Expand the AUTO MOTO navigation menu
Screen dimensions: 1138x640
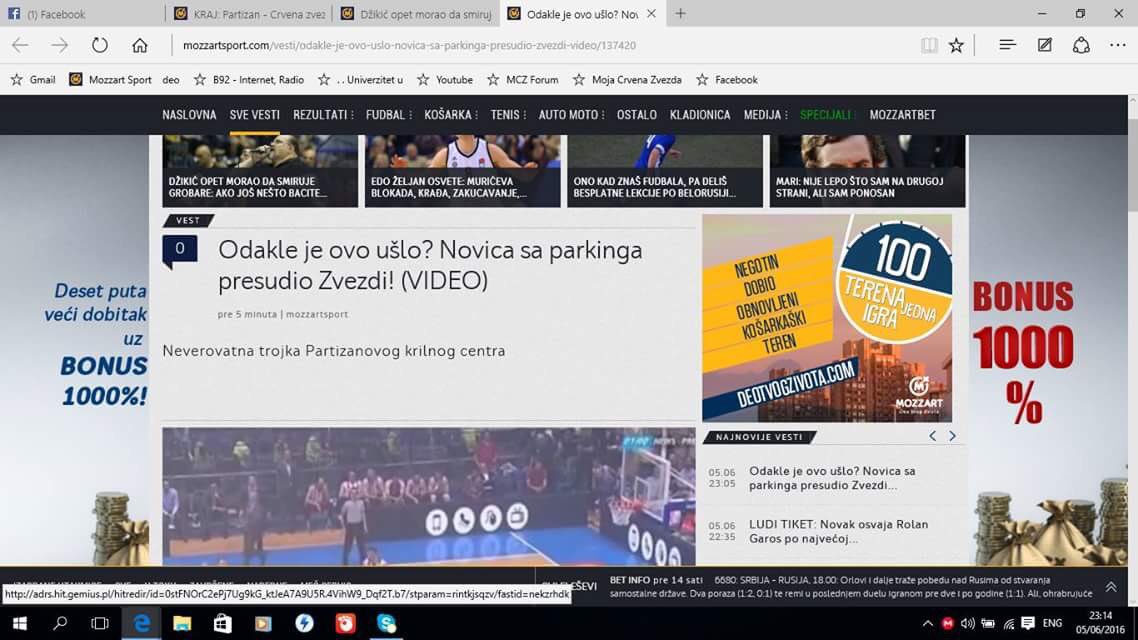click(x=571, y=115)
